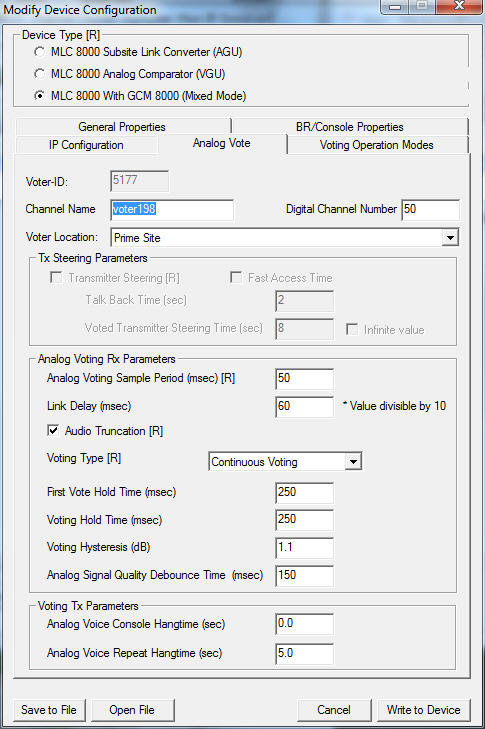Open the Voter Location dropdown arrow
485x729 pixels.
(x=450, y=238)
